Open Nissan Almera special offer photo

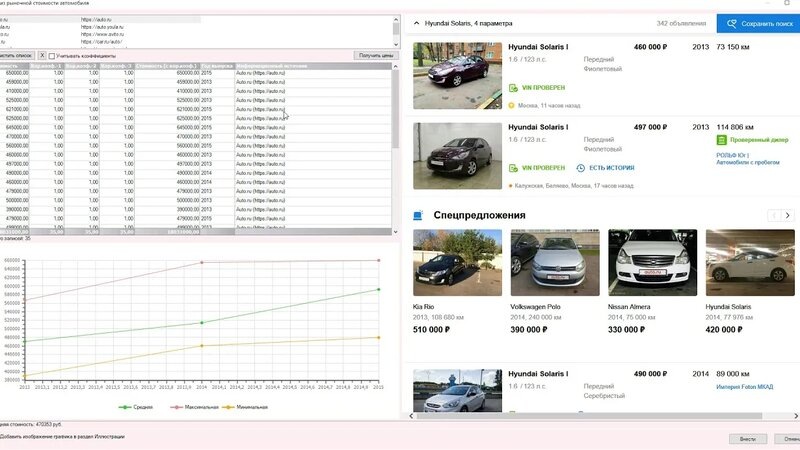(653, 262)
